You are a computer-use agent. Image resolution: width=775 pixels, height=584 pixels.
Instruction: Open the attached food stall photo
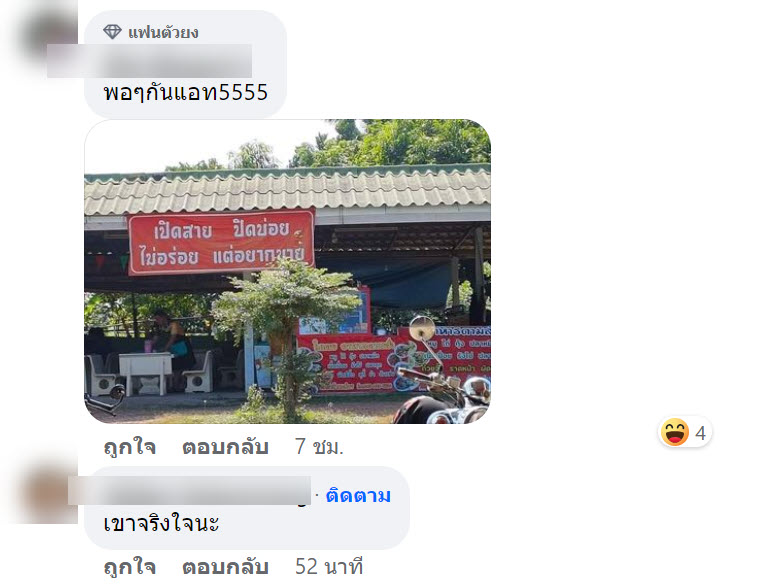[x=288, y=271]
